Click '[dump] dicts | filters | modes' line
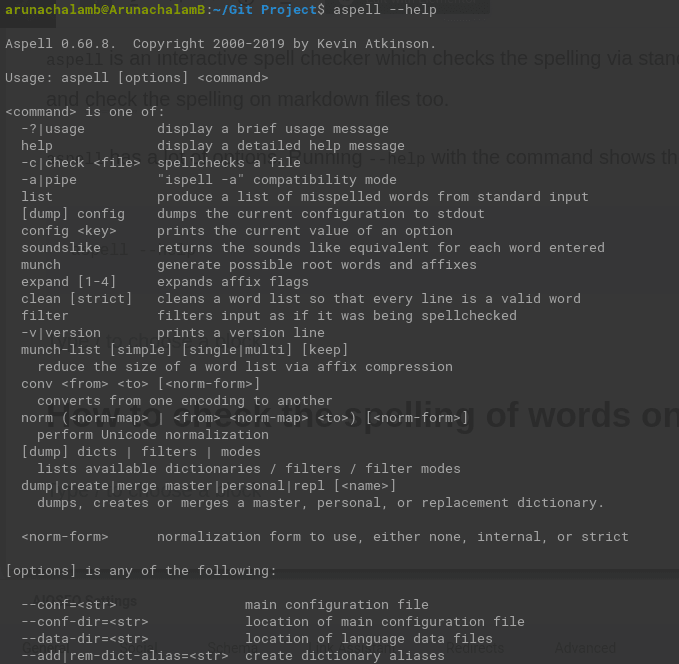The height and width of the screenshot is (664, 679). coord(141,452)
